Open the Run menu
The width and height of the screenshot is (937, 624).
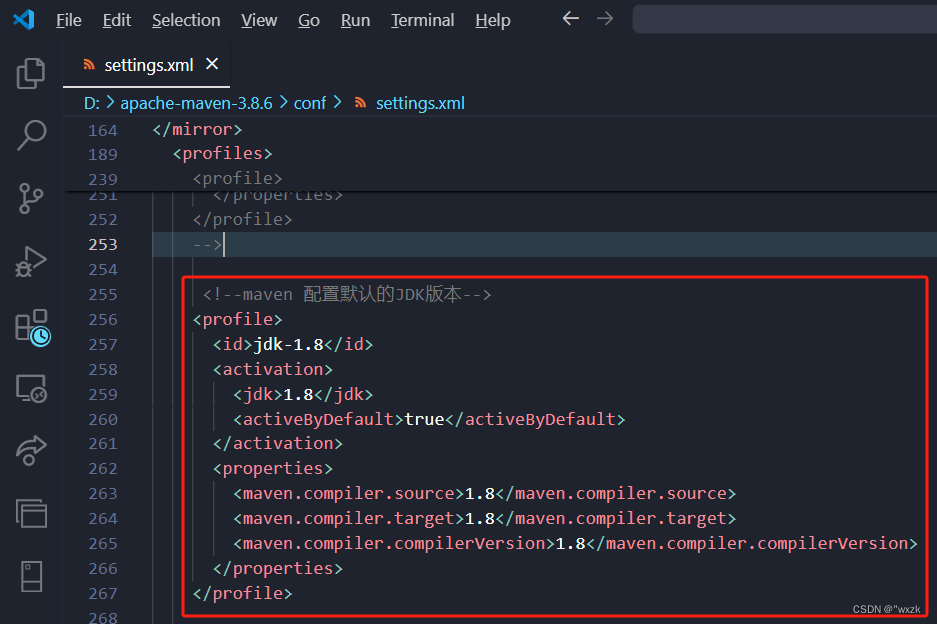click(356, 20)
